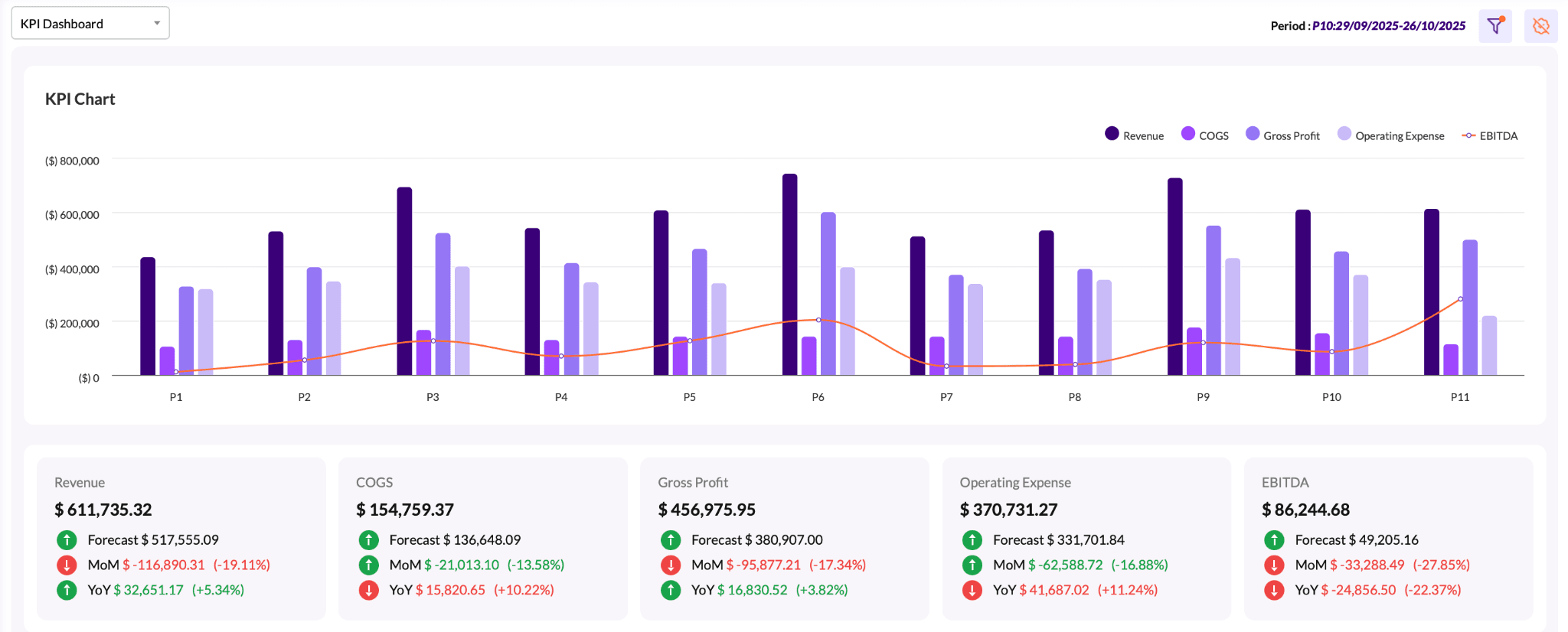Image resolution: width=1568 pixels, height=632 pixels.
Task: Click the EBITDA MoM down arrow icon
Action: click(x=1274, y=565)
